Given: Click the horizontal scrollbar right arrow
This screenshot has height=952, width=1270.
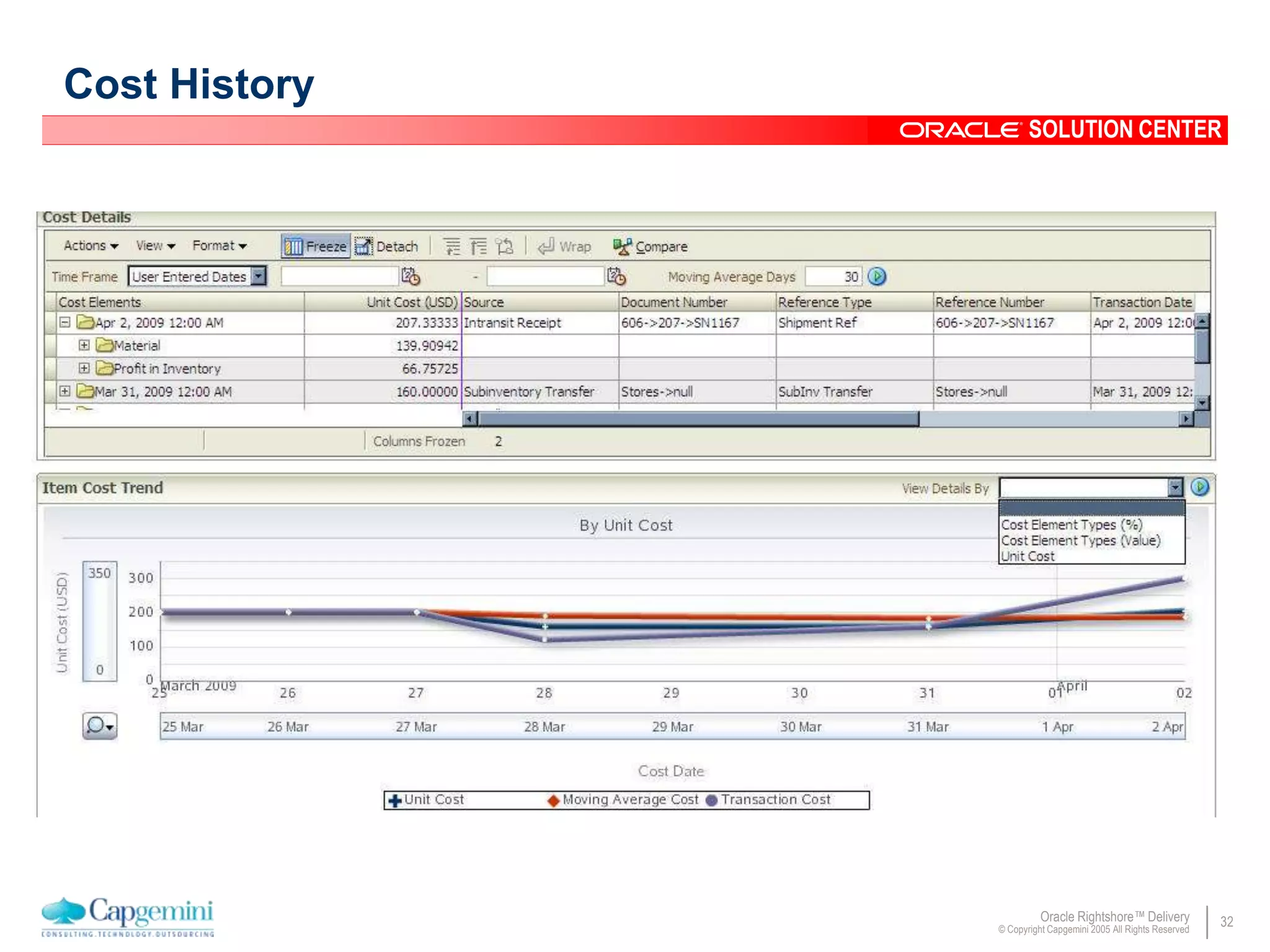Looking at the screenshot, I should 1186,419.
